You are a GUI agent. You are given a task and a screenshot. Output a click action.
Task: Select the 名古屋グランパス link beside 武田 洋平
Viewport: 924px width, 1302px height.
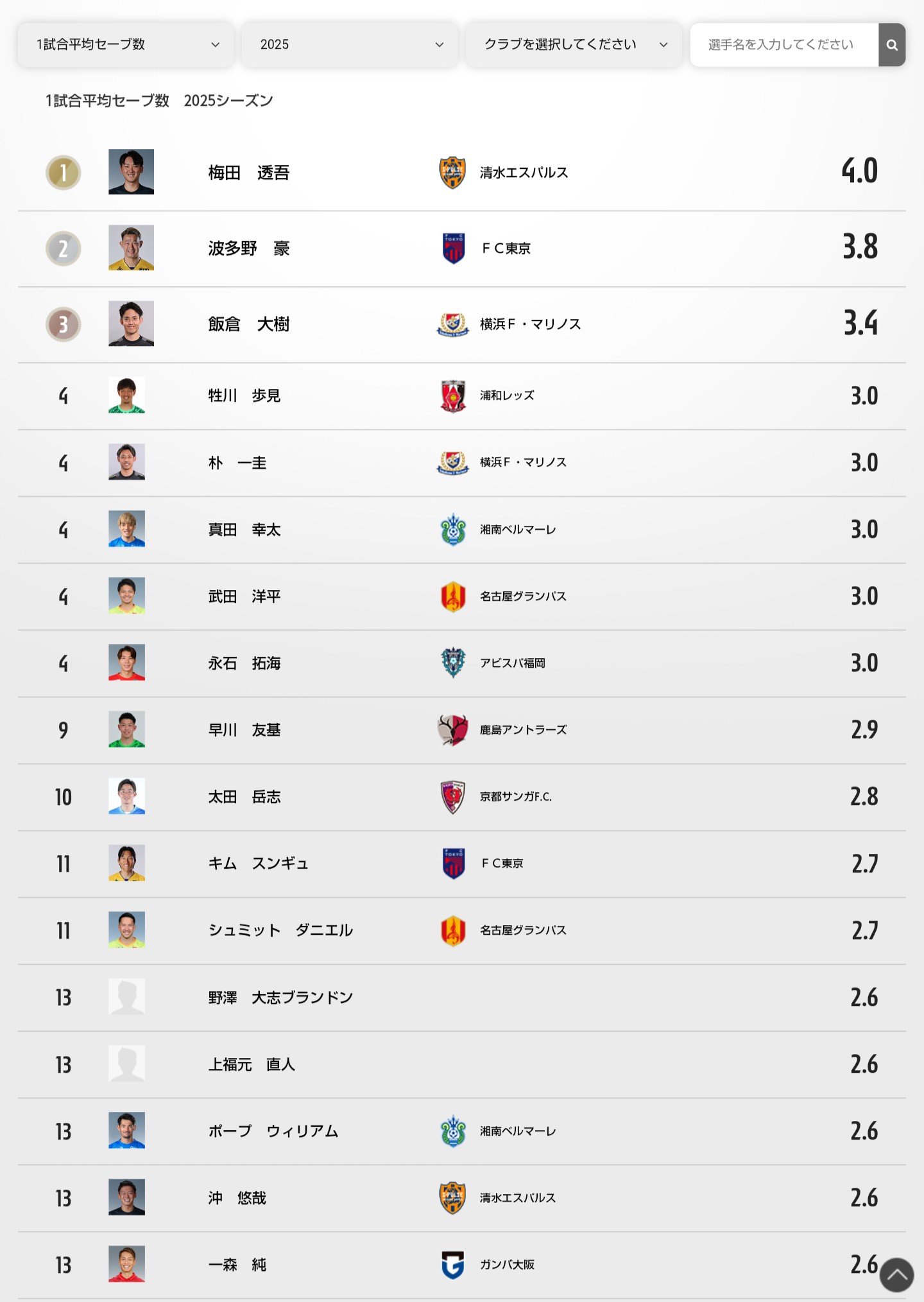523,596
